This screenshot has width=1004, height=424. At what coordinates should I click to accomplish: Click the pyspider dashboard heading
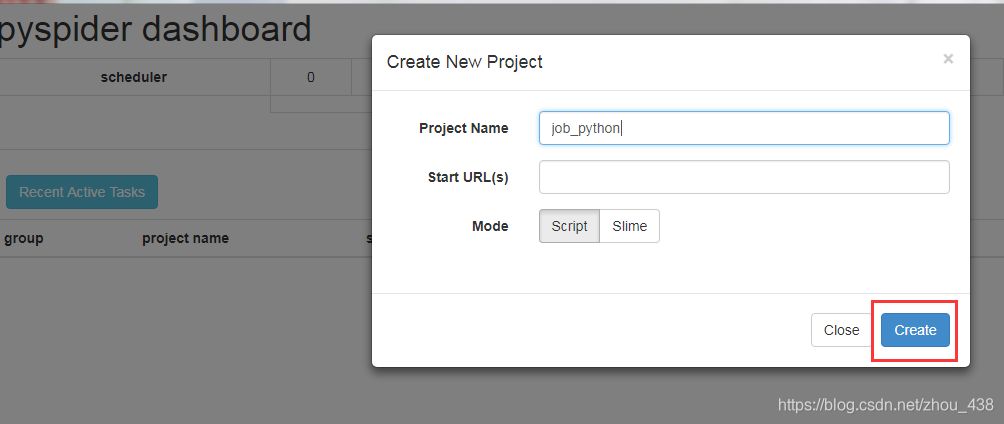tap(156, 29)
